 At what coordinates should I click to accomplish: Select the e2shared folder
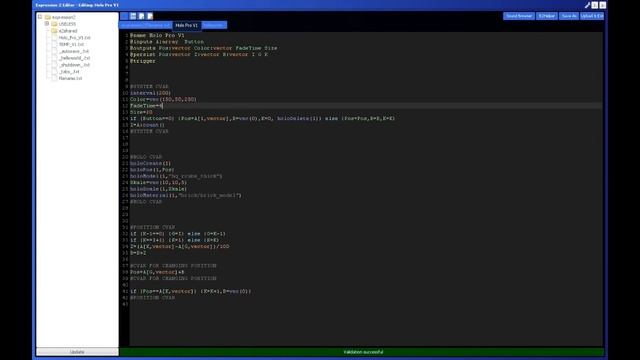click(68, 31)
